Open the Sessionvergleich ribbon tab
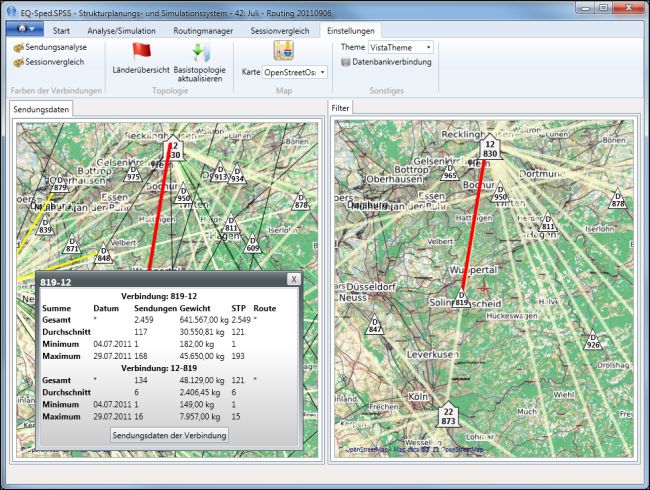The image size is (650, 490). pos(280,31)
